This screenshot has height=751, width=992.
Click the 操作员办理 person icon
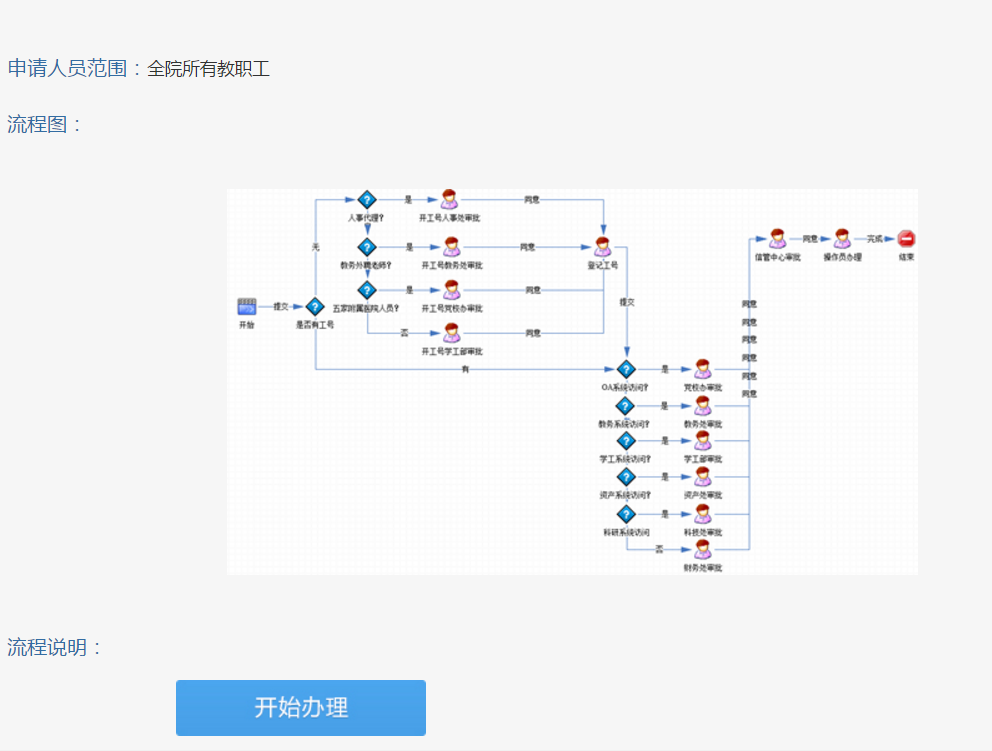click(x=842, y=239)
